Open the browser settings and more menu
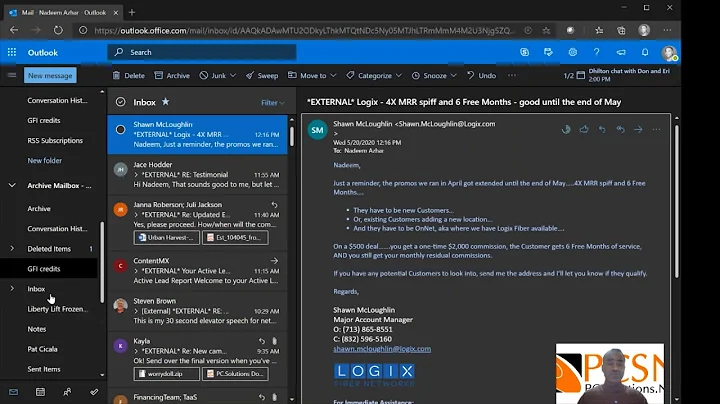The width and height of the screenshot is (720, 404). click(x=667, y=30)
